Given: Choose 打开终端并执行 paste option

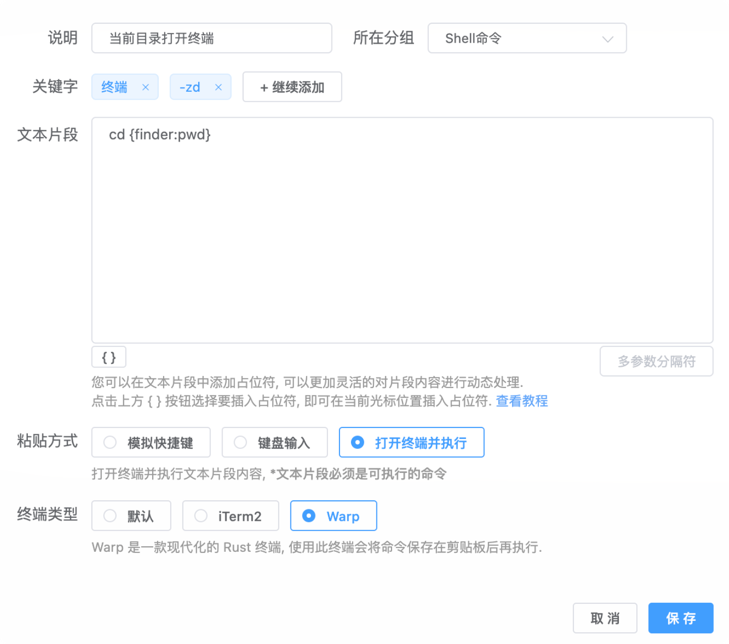Looking at the screenshot, I should [x=411, y=442].
